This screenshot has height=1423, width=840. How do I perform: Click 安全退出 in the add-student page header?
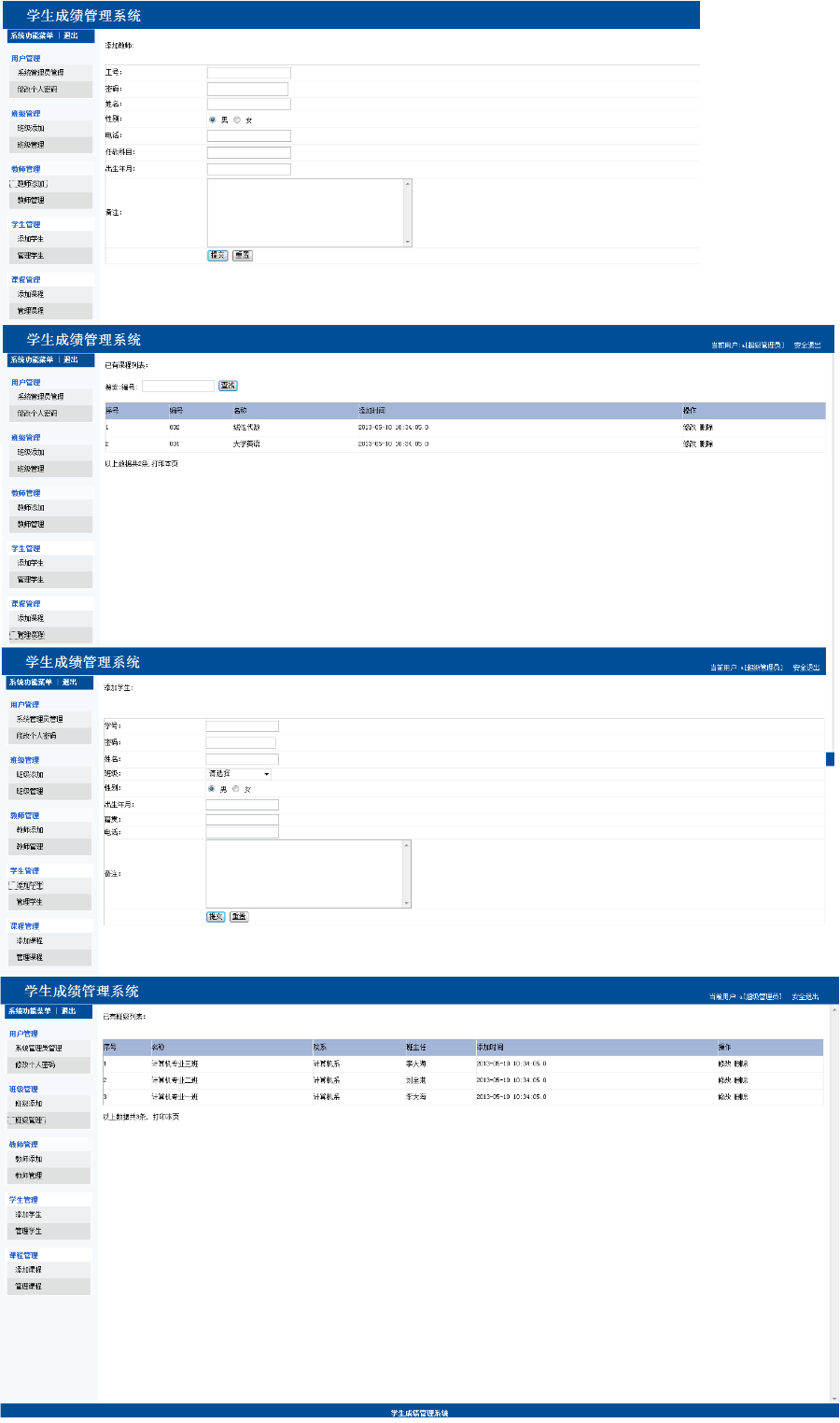(806, 668)
